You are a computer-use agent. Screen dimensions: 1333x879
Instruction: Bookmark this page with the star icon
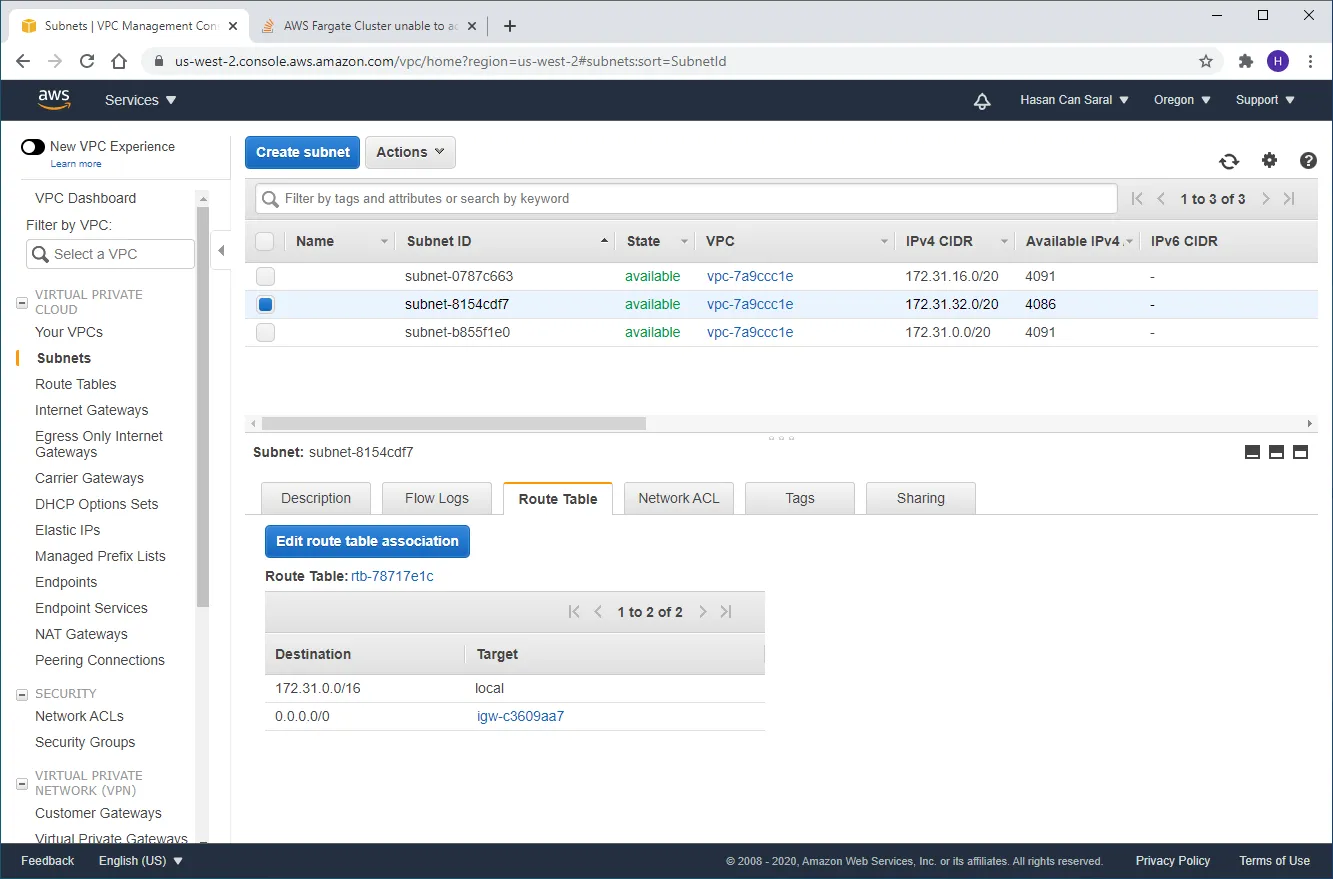coord(1206,61)
